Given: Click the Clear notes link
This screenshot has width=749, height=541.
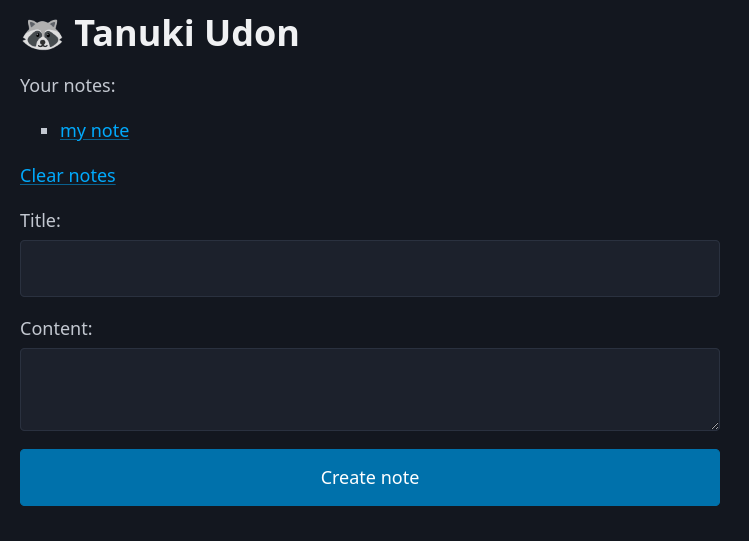Looking at the screenshot, I should click(x=68, y=176).
